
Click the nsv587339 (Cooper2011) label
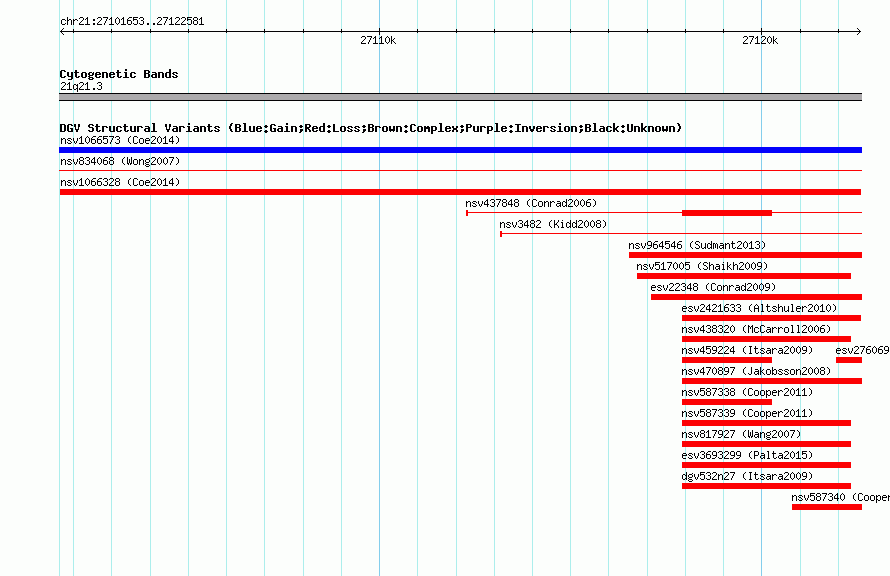(x=747, y=413)
